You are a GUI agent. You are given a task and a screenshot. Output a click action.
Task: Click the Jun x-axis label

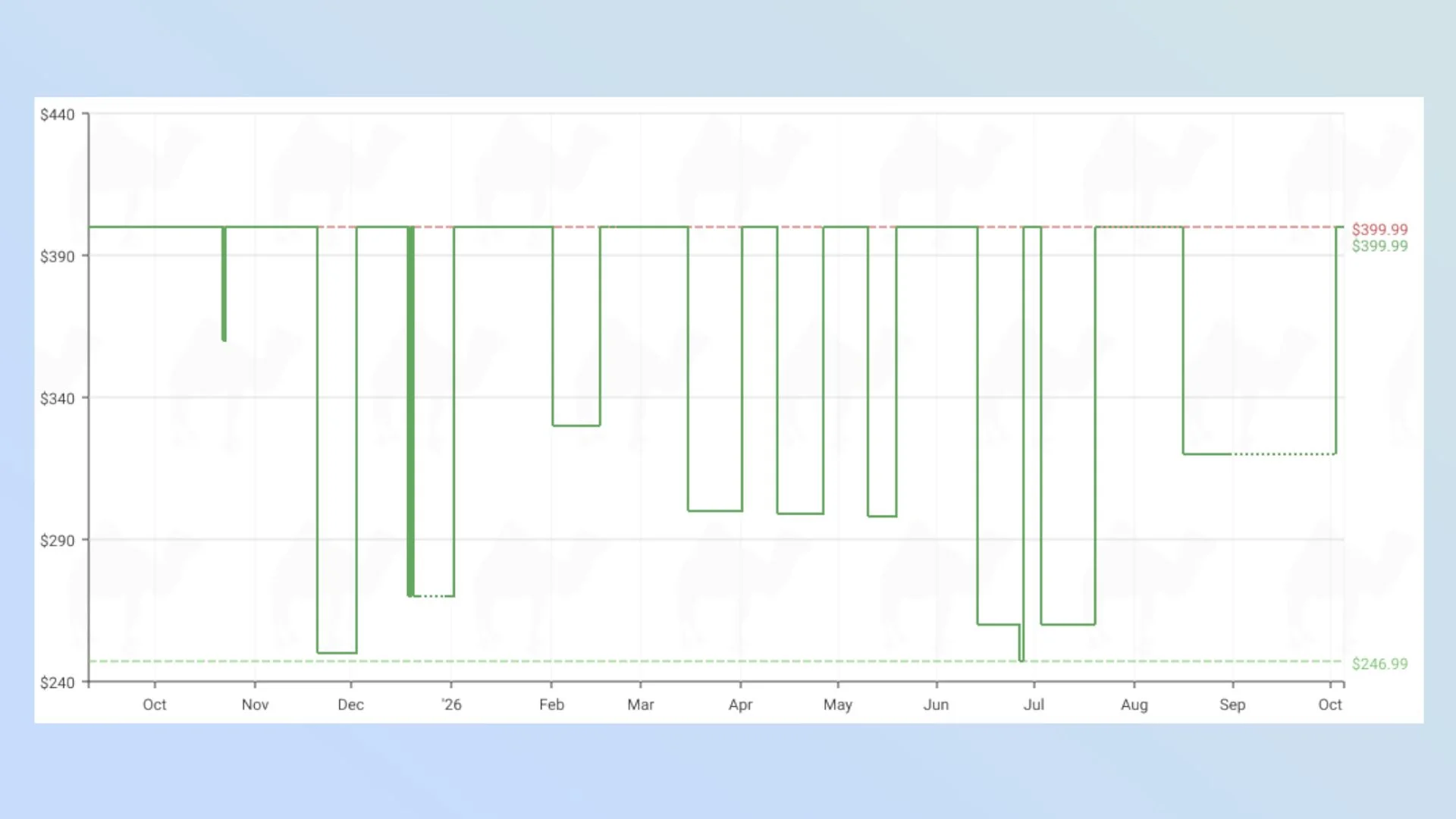click(x=936, y=704)
